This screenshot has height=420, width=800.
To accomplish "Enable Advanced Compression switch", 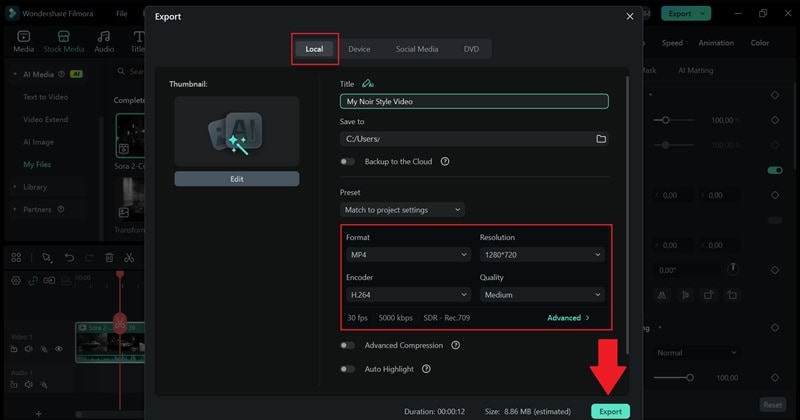I will (x=347, y=345).
